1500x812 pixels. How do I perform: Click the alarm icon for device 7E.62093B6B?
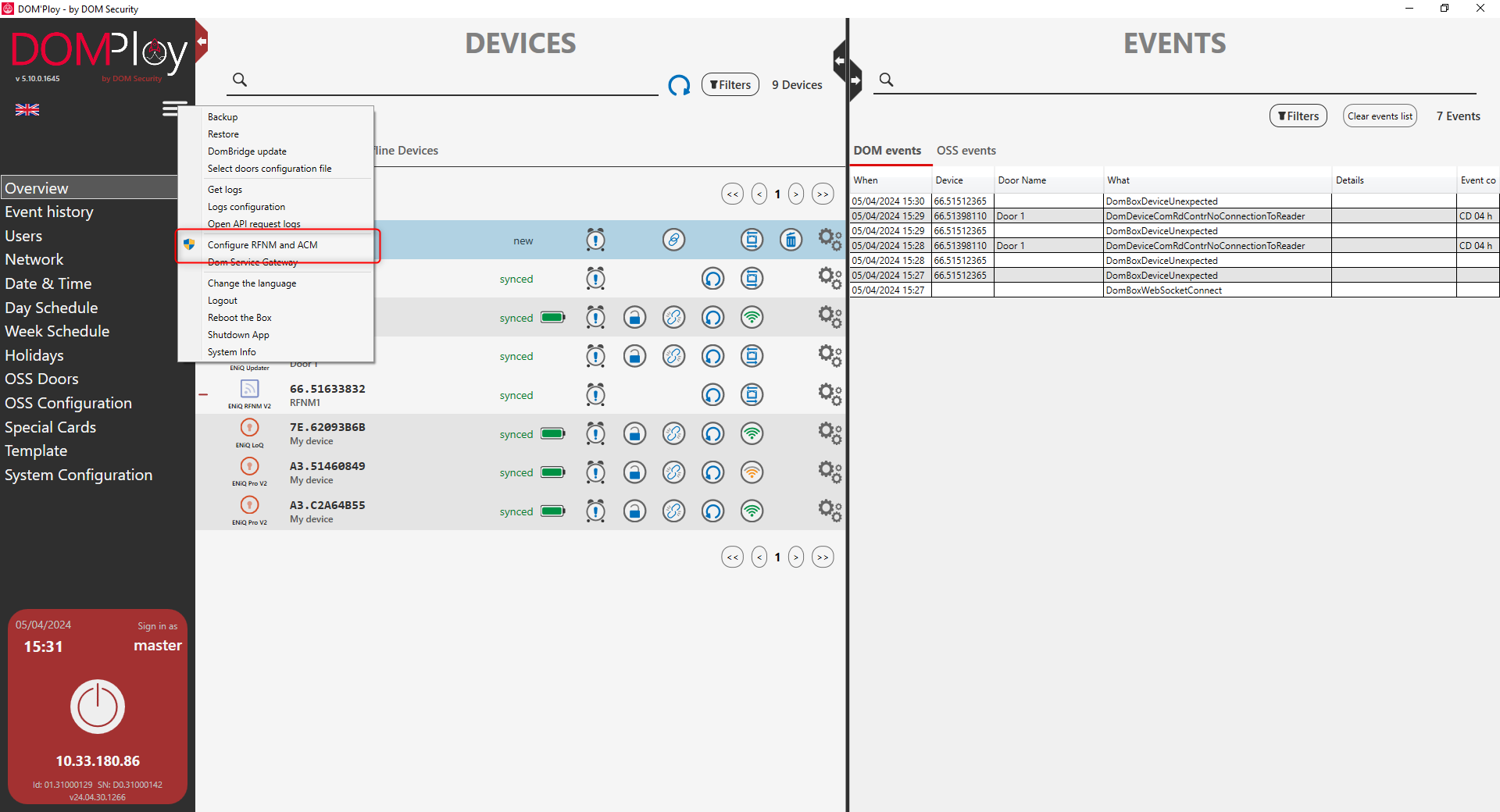coord(595,433)
